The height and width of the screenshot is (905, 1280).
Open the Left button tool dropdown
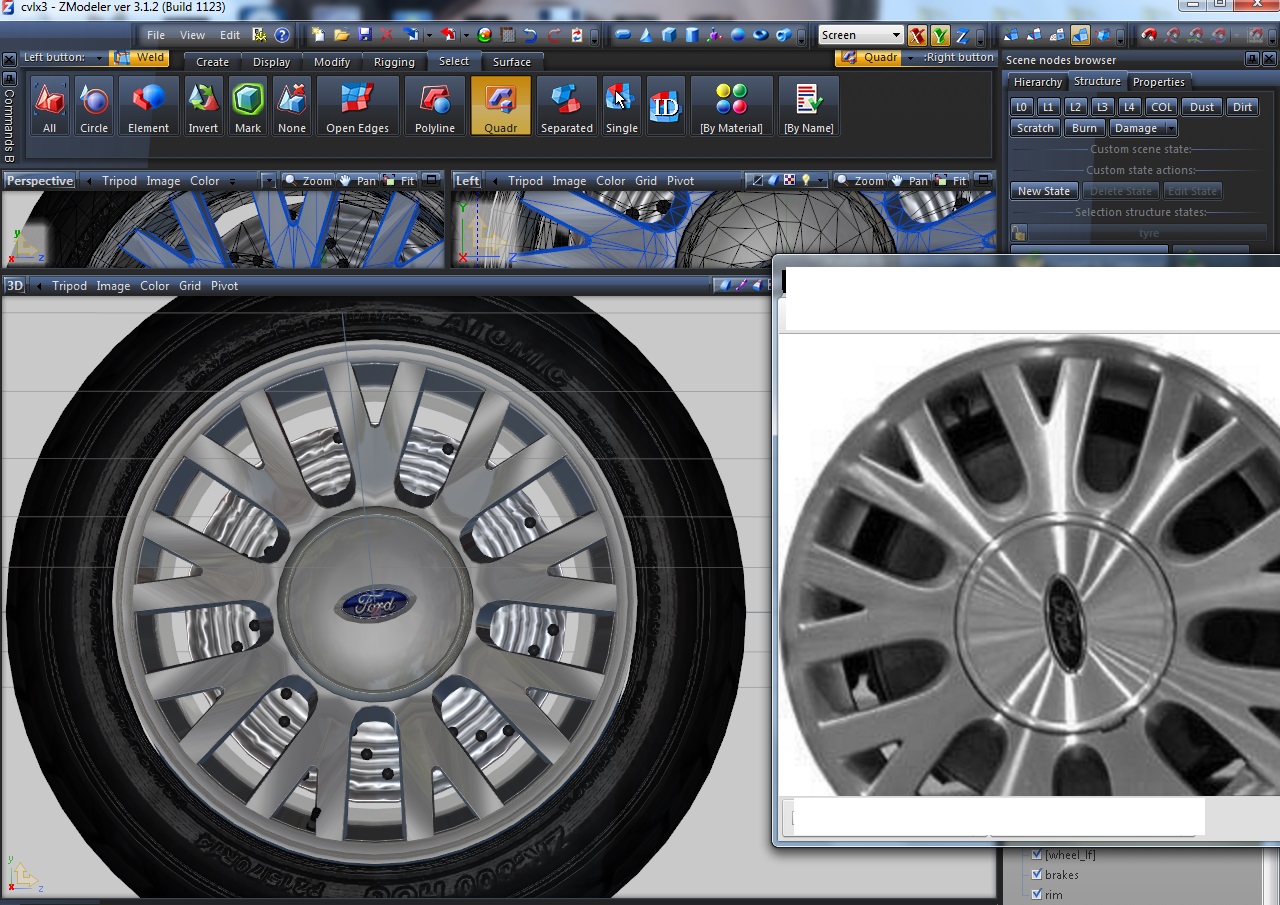pos(100,59)
